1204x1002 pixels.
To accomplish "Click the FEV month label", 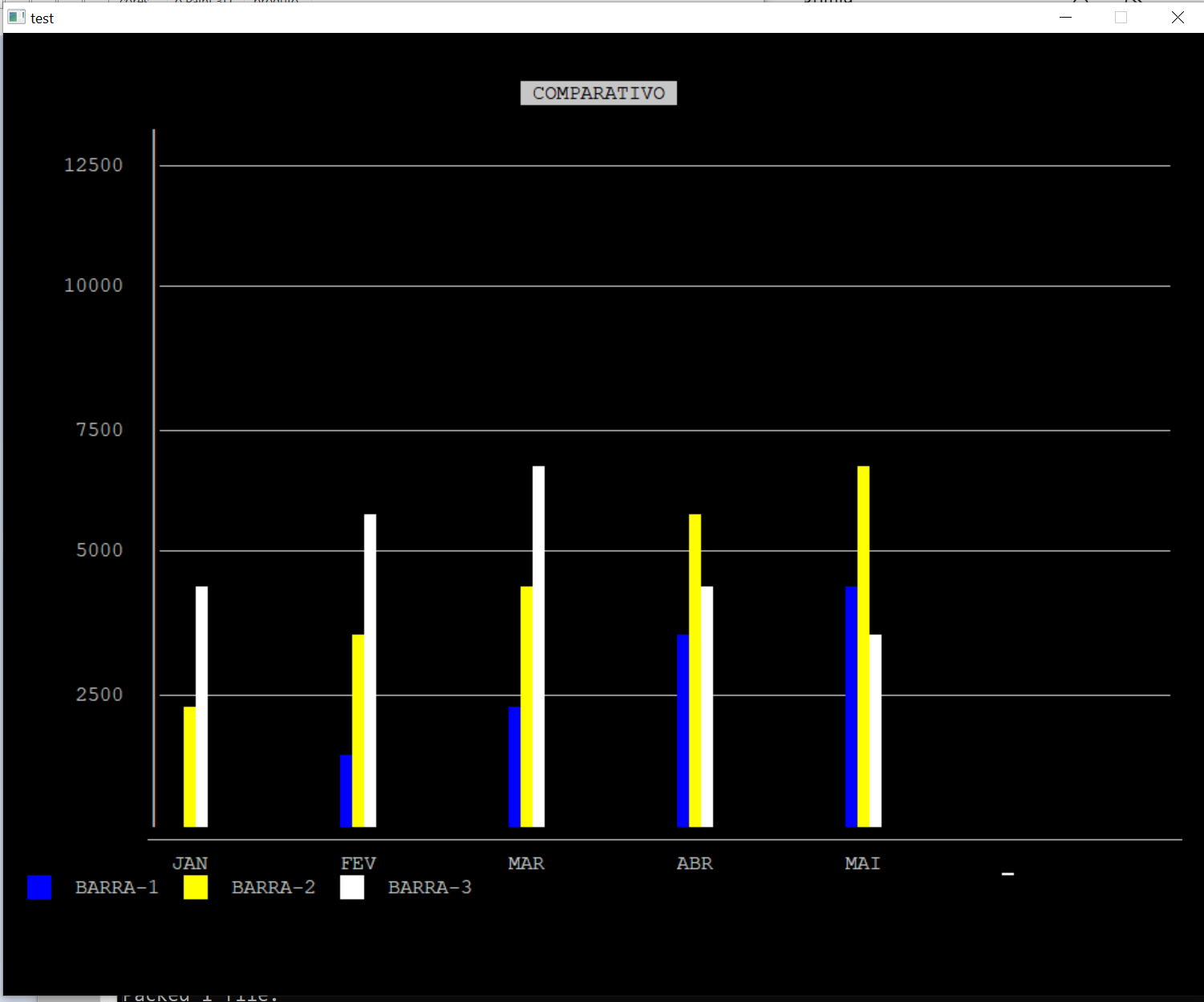I will 359,863.
